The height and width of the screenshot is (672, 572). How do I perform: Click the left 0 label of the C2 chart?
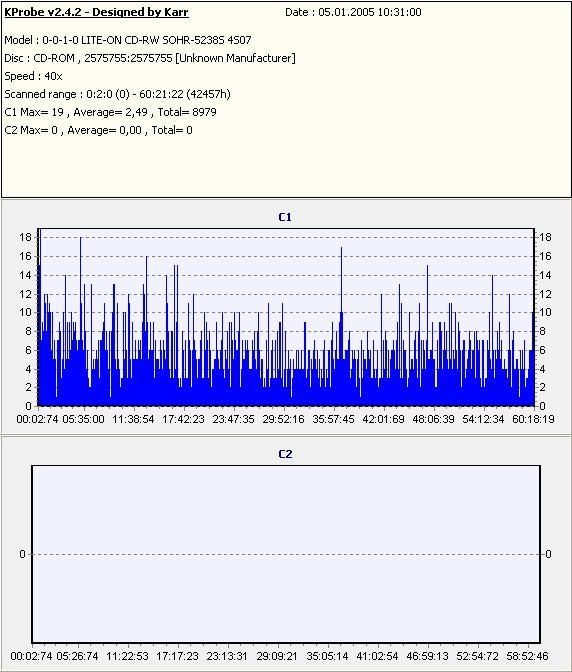(22, 555)
